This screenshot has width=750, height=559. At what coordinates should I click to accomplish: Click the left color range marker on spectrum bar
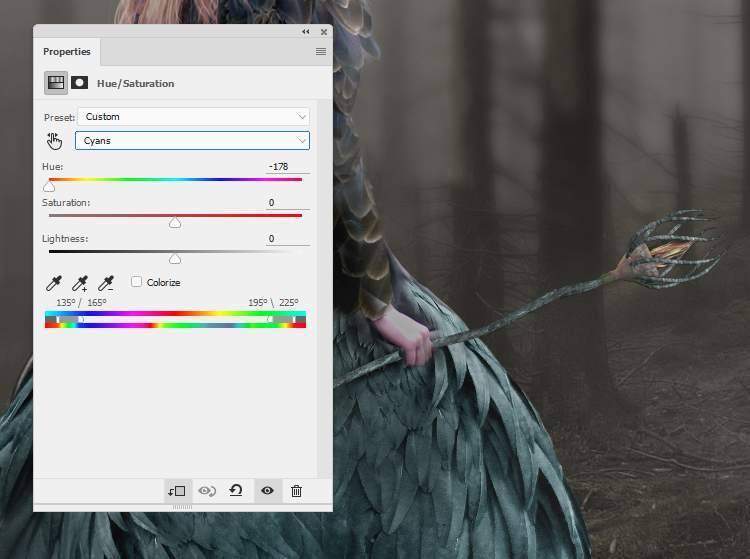(x=69, y=319)
